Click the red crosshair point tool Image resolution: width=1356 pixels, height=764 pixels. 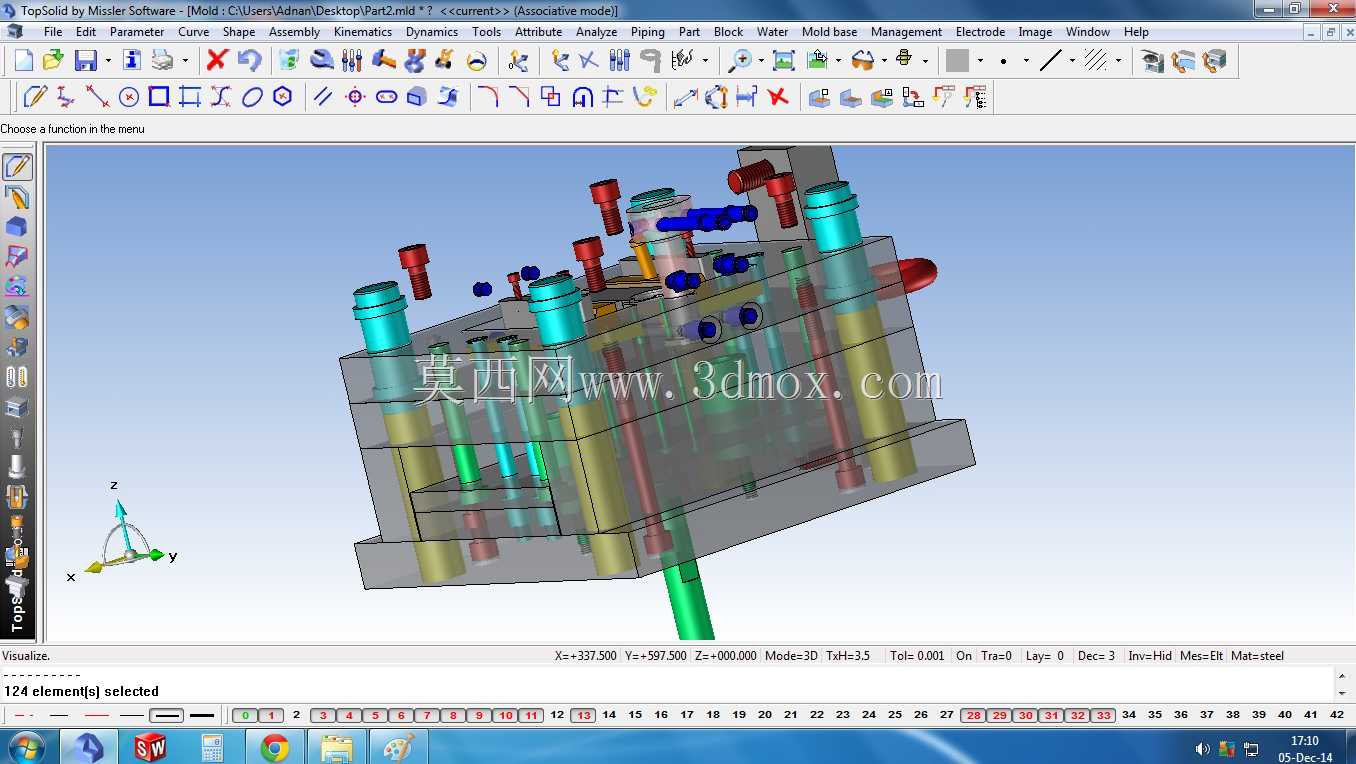[355, 97]
